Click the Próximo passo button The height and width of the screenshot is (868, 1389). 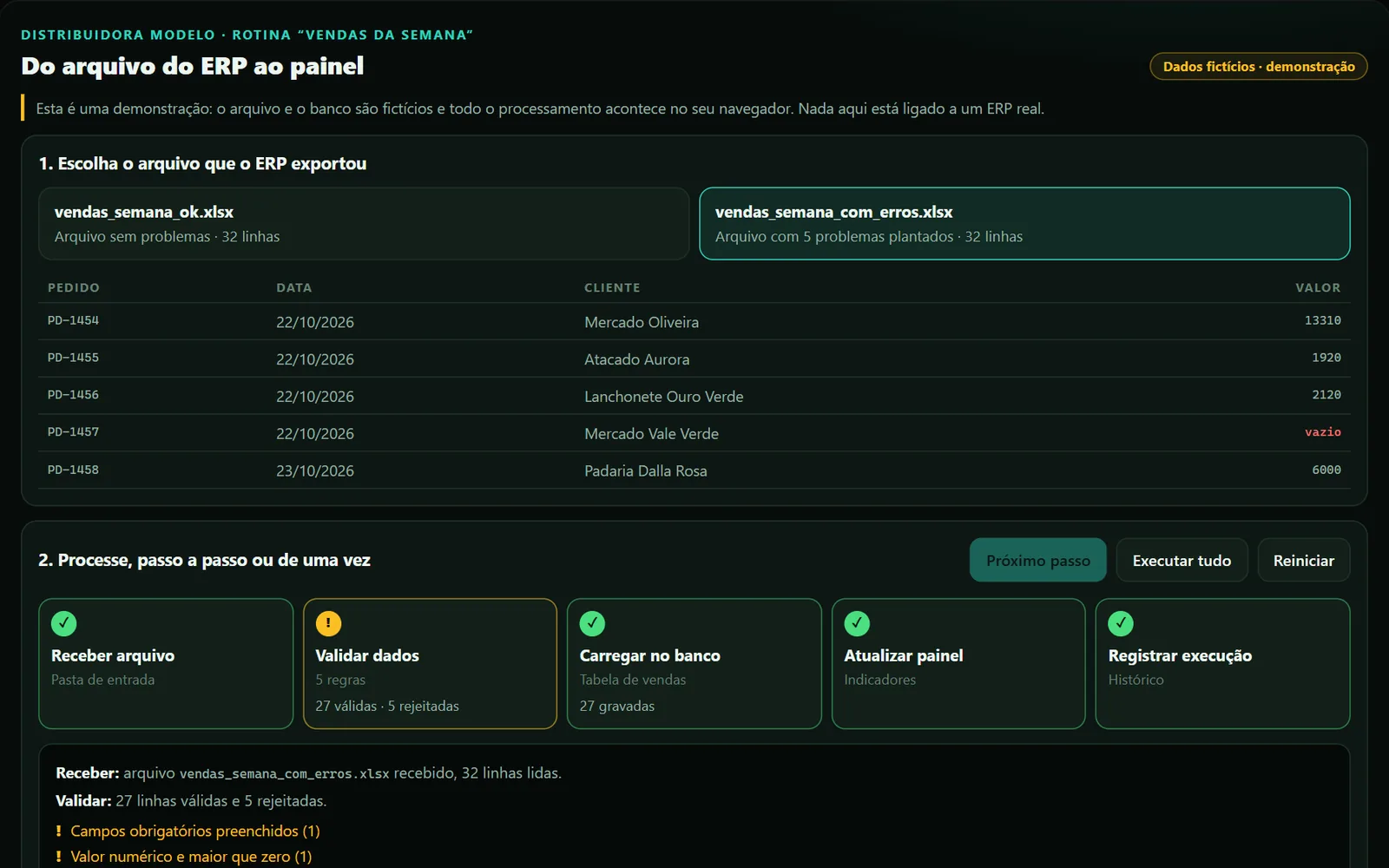1037,560
